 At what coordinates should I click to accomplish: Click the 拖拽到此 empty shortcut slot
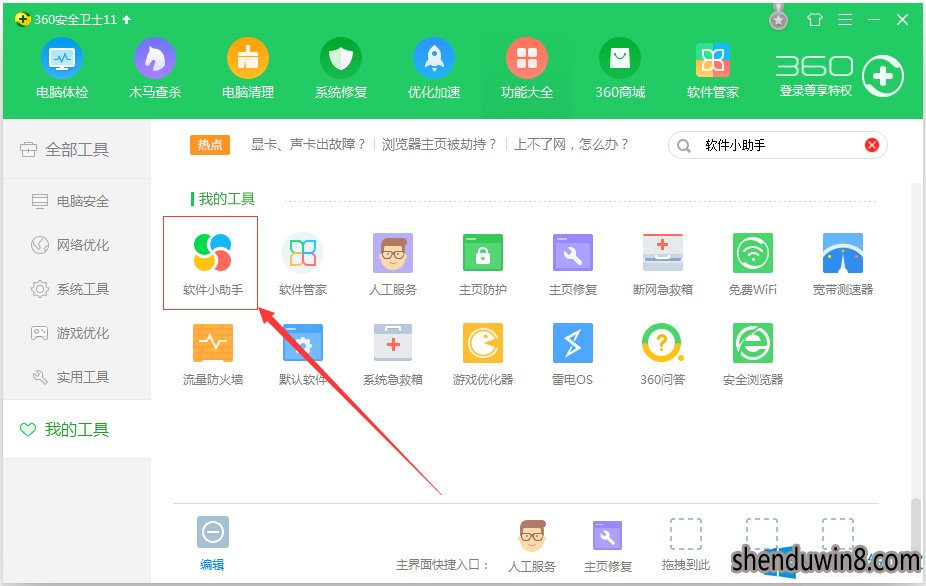686,545
